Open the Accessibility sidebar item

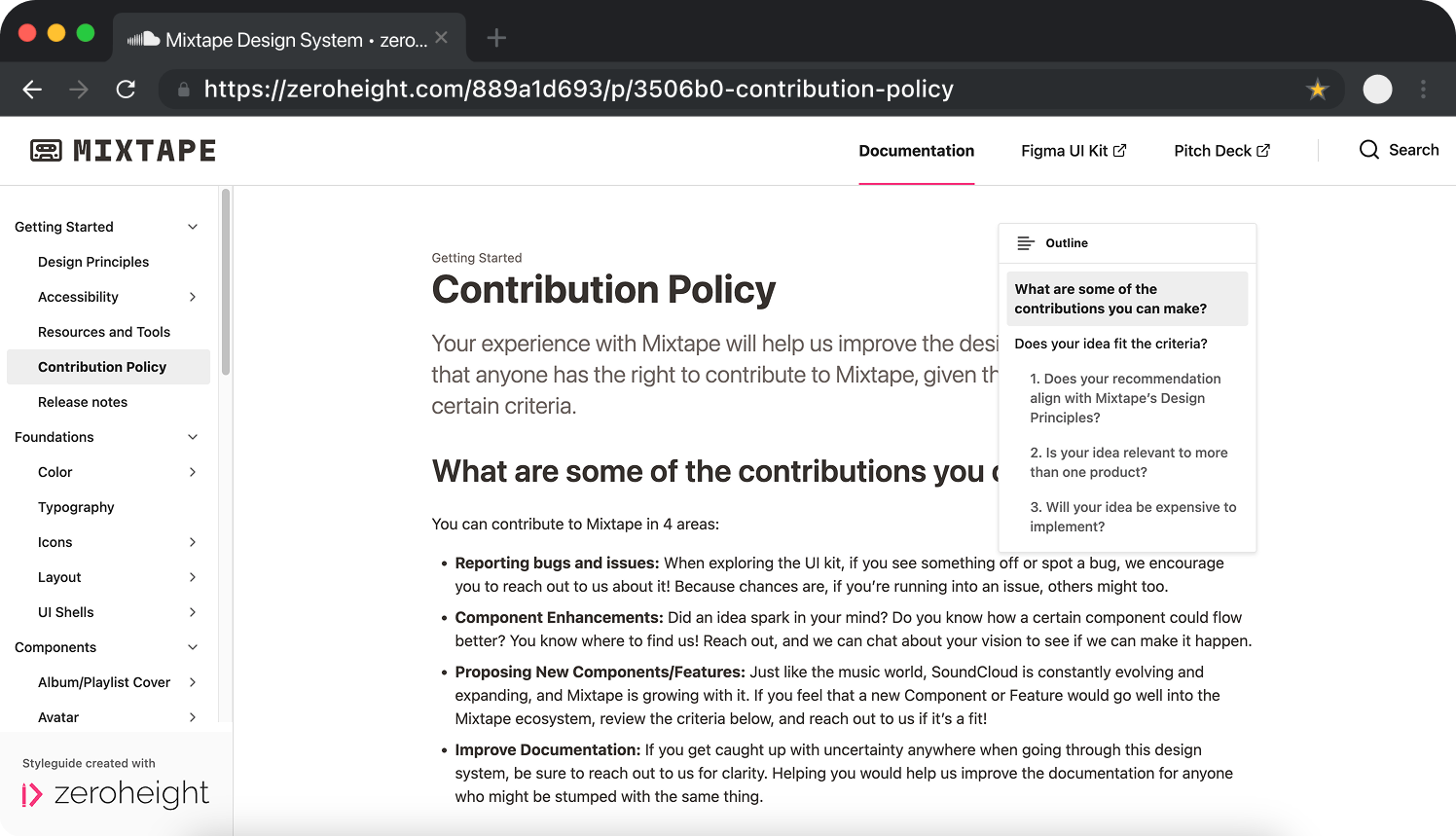pos(78,297)
